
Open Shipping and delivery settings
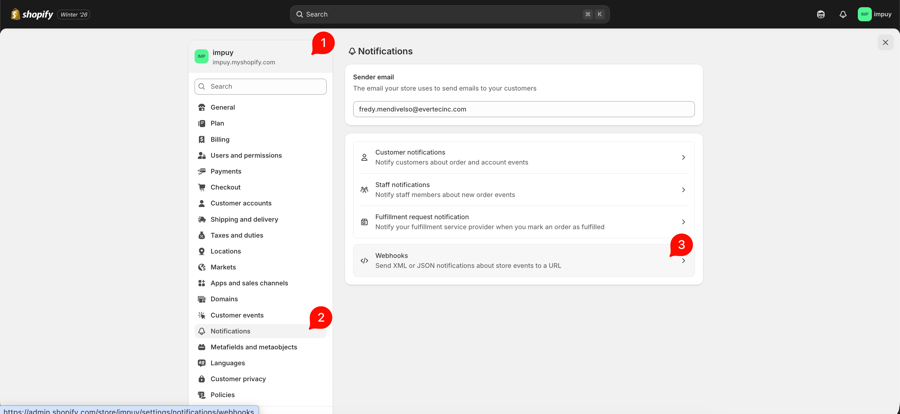click(x=244, y=219)
